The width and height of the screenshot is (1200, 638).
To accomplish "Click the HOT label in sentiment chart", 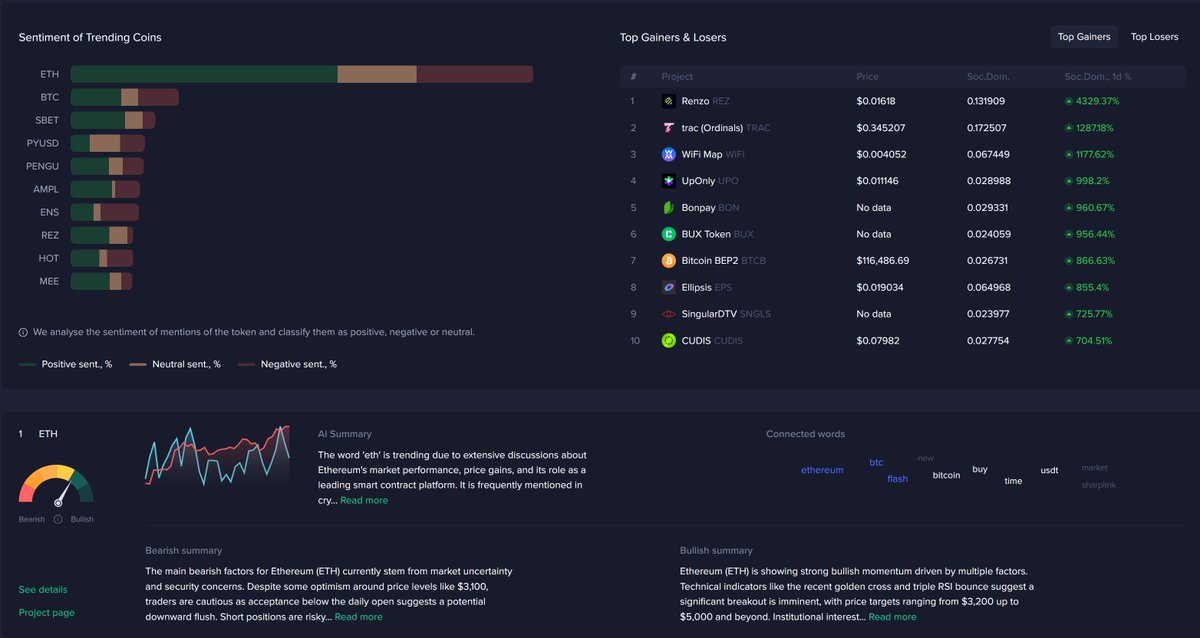I will tap(49, 258).
